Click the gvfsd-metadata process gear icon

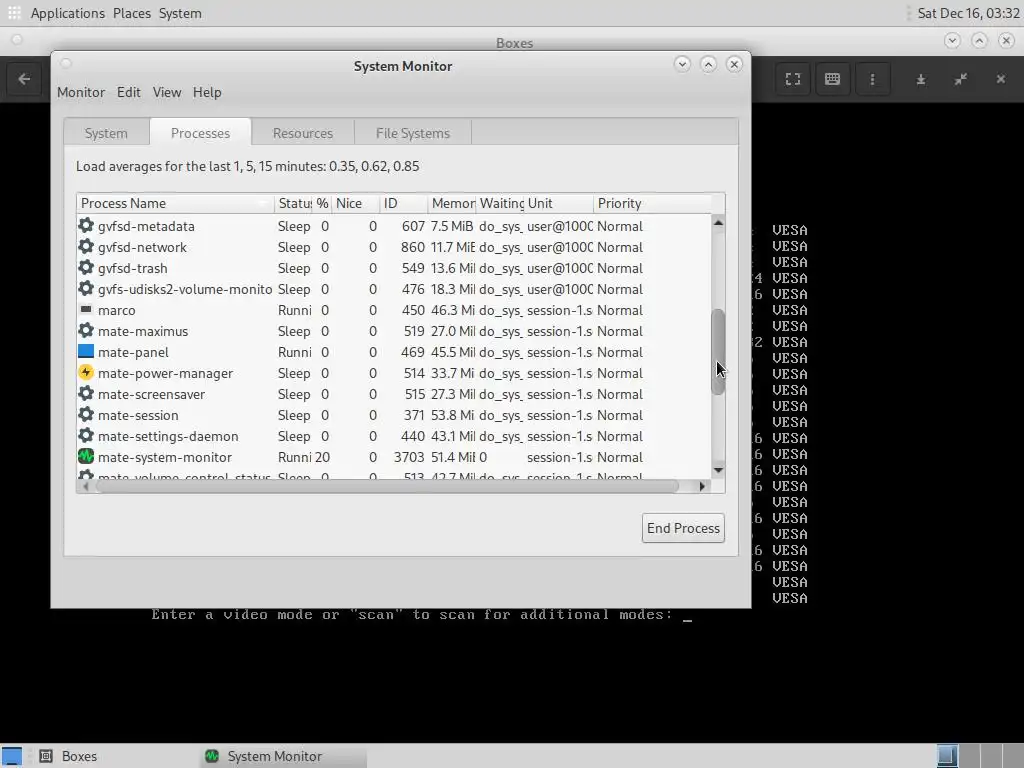pos(86,225)
